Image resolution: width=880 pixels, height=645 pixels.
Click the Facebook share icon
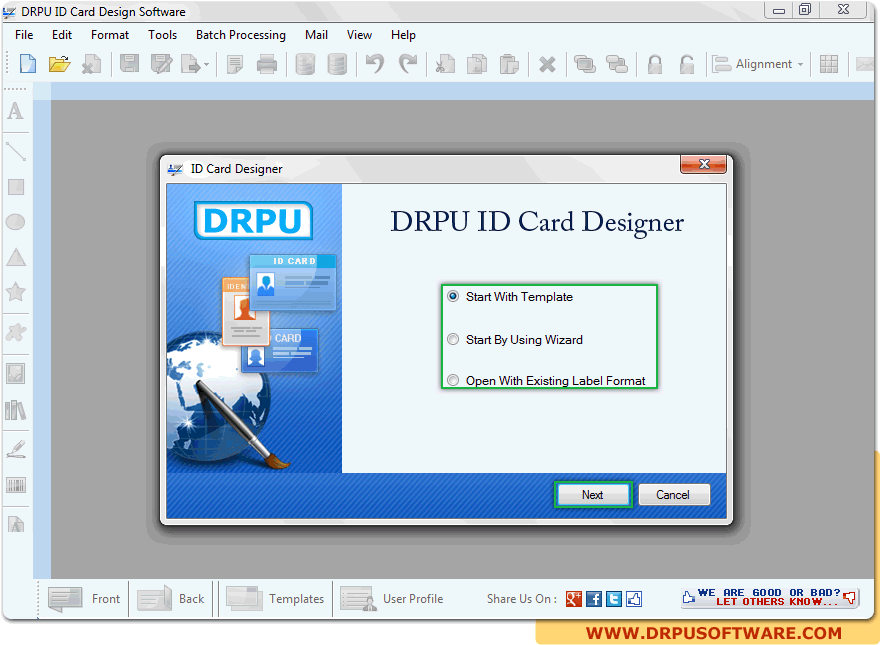click(594, 599)
